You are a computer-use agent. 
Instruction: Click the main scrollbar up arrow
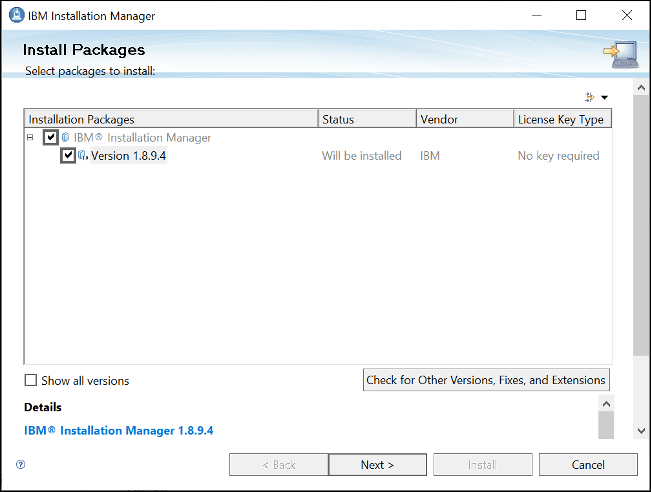pyautogui.click(x=641, y=88)
